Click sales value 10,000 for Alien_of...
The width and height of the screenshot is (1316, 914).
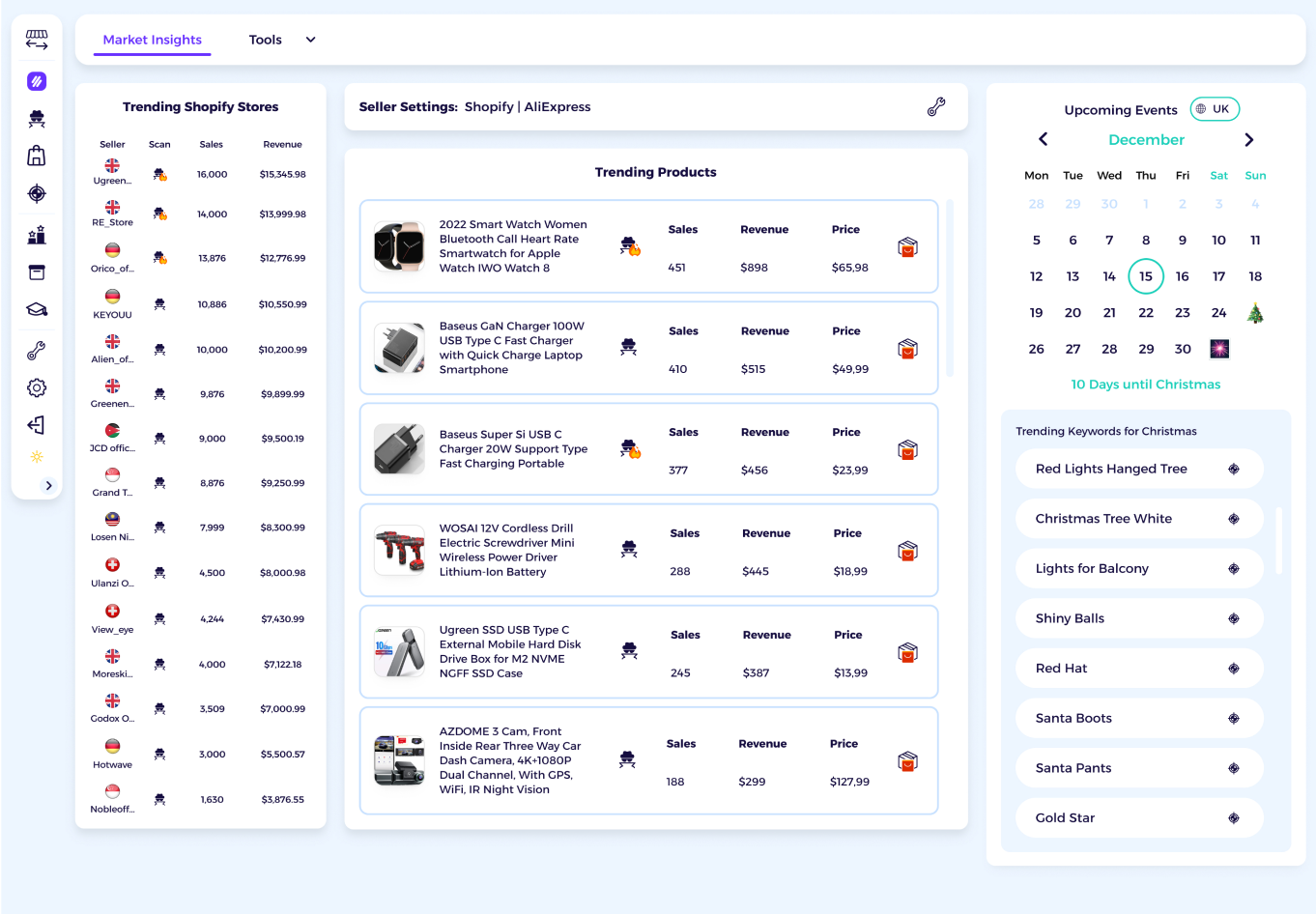[213, 350]
